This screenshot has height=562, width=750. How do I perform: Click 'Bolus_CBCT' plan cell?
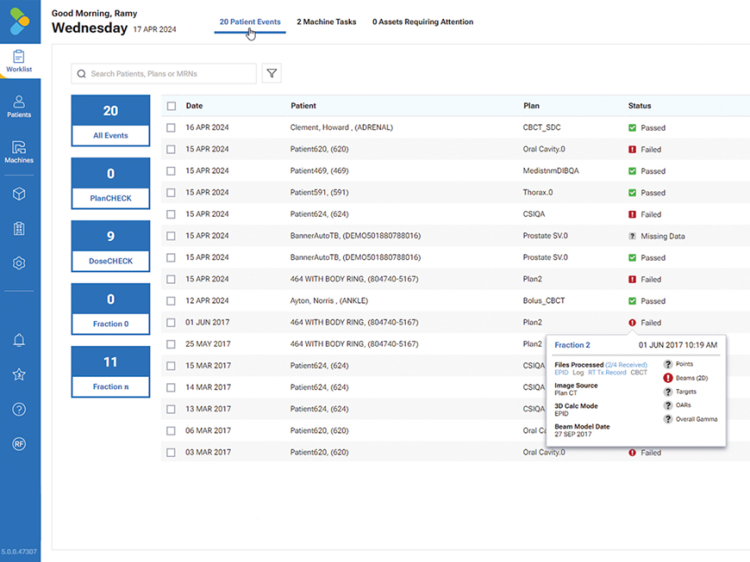[543, 301]
